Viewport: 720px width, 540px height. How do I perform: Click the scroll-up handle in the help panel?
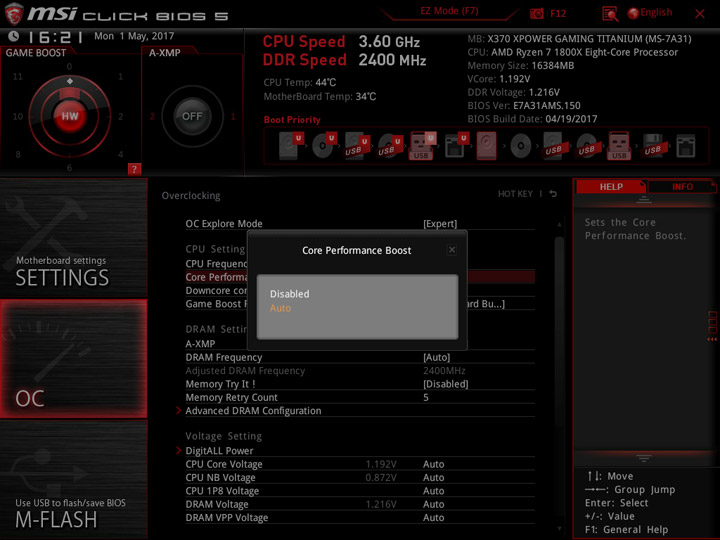643,200
